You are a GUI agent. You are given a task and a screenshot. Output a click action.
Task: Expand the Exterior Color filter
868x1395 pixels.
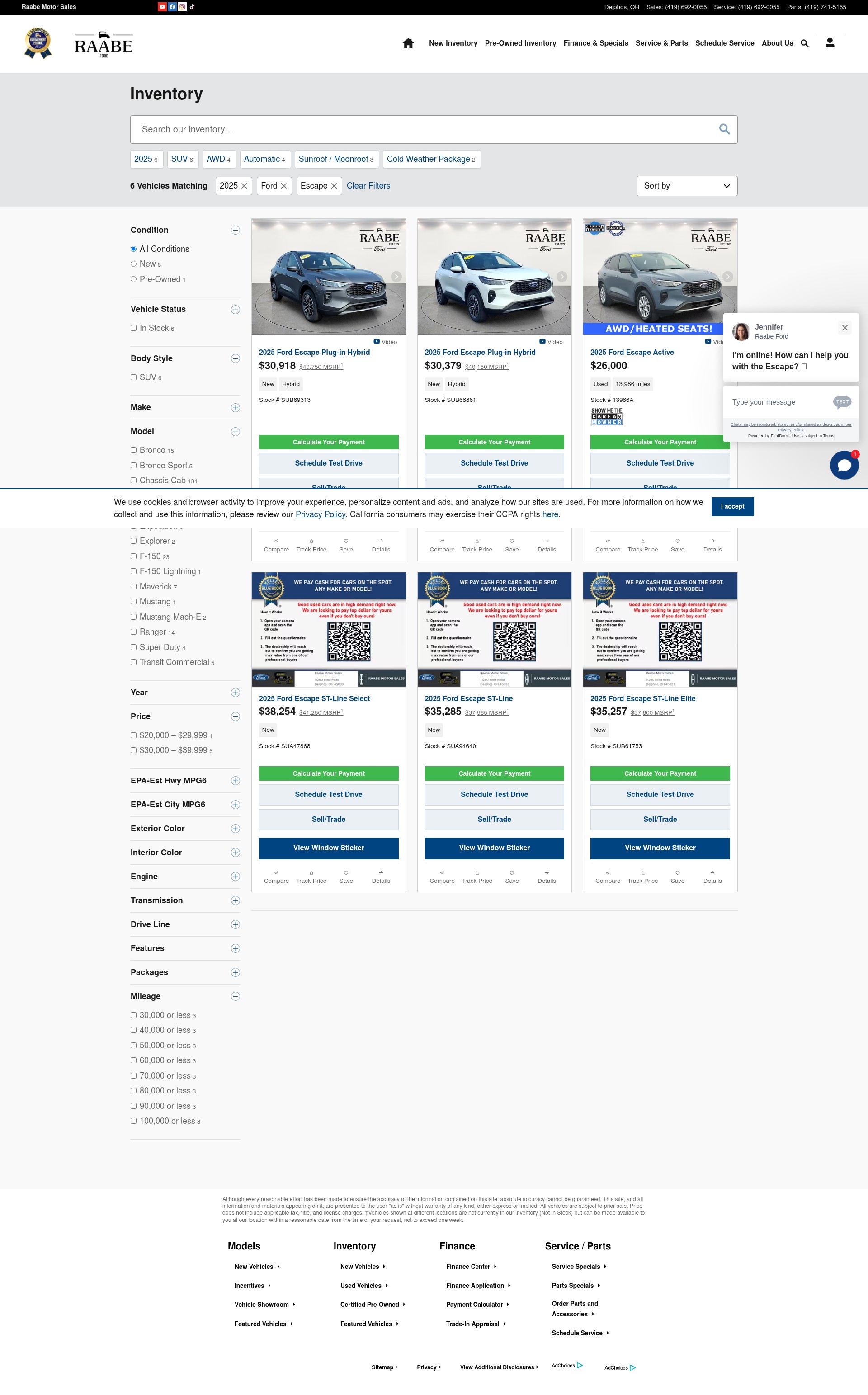[236, 829]
